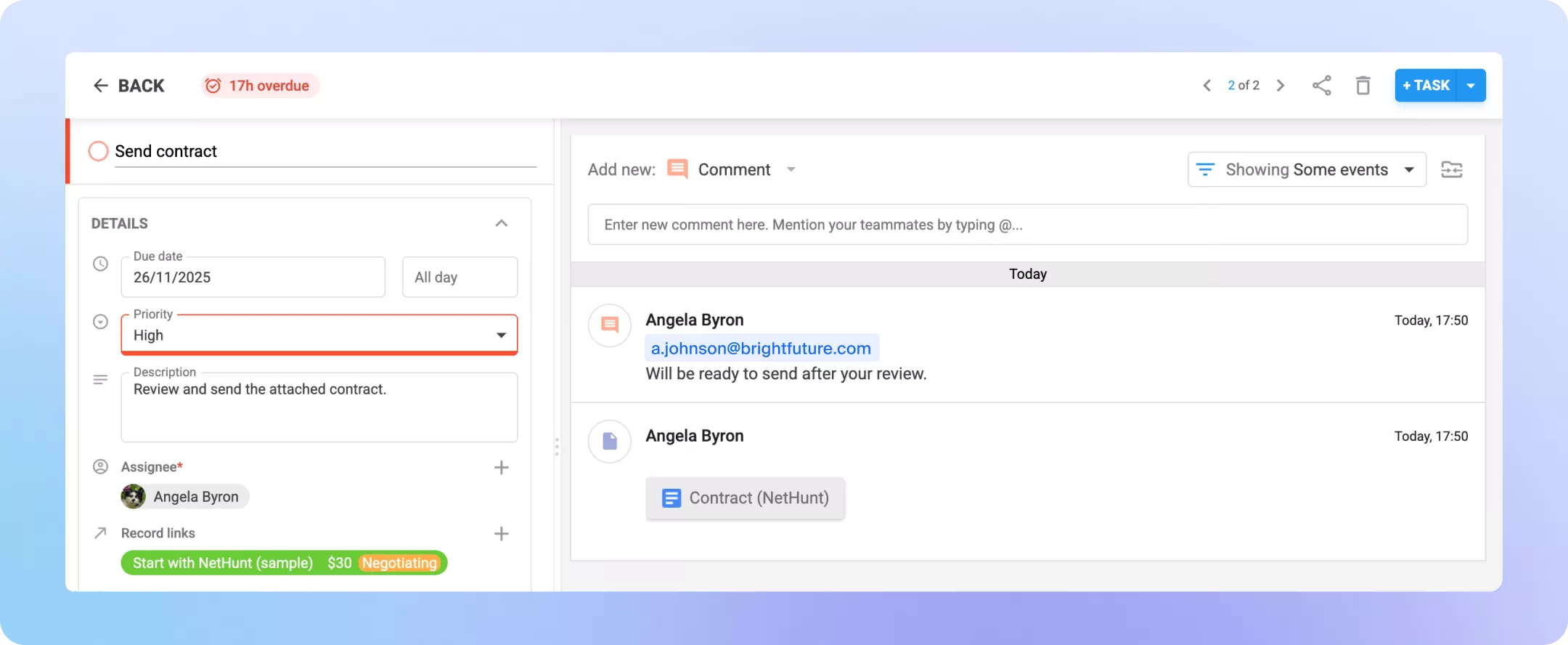Click the back arrow icon
1568x645 pixels.
100,86
